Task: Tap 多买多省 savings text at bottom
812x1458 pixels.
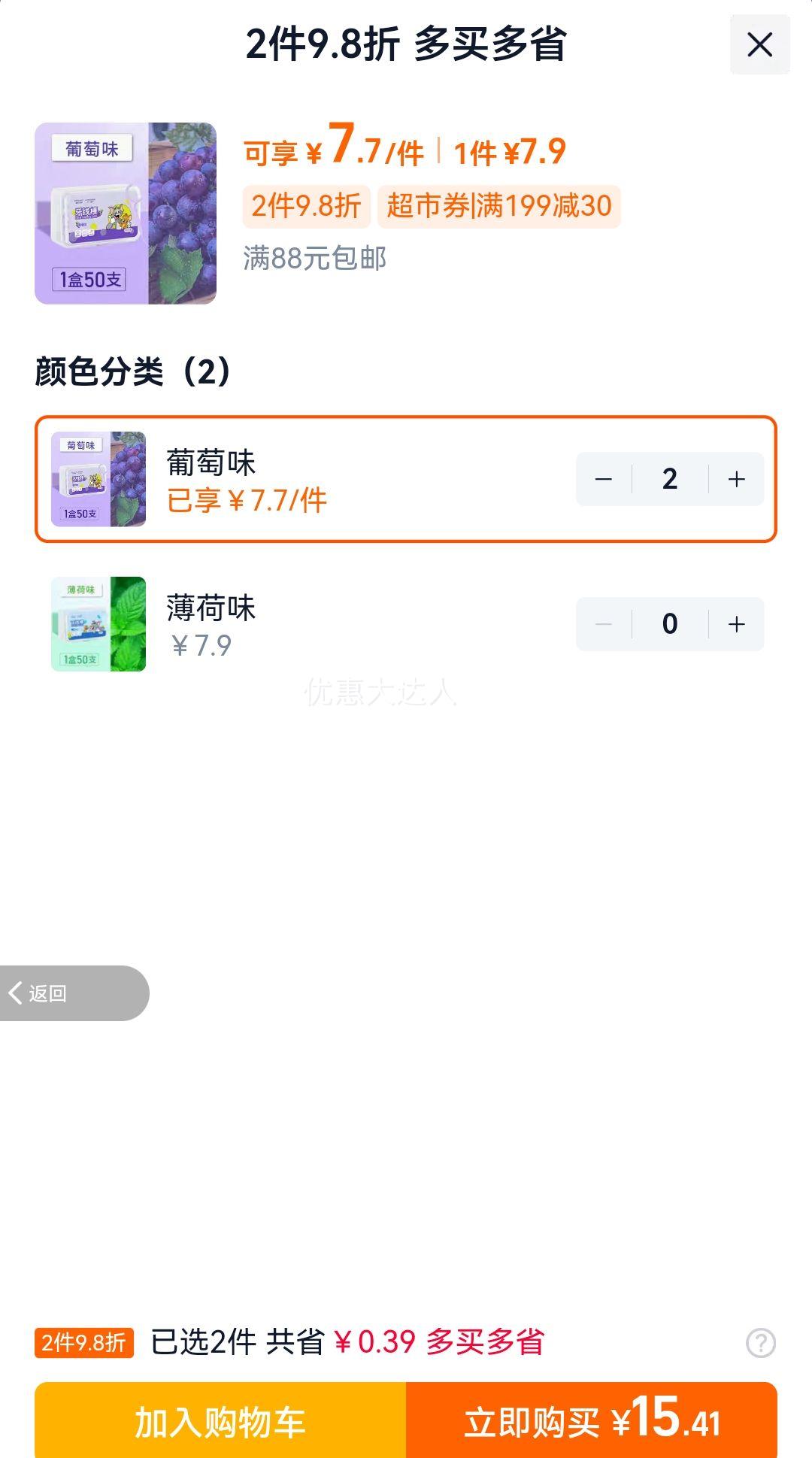Action: (x=485, y=1342)
